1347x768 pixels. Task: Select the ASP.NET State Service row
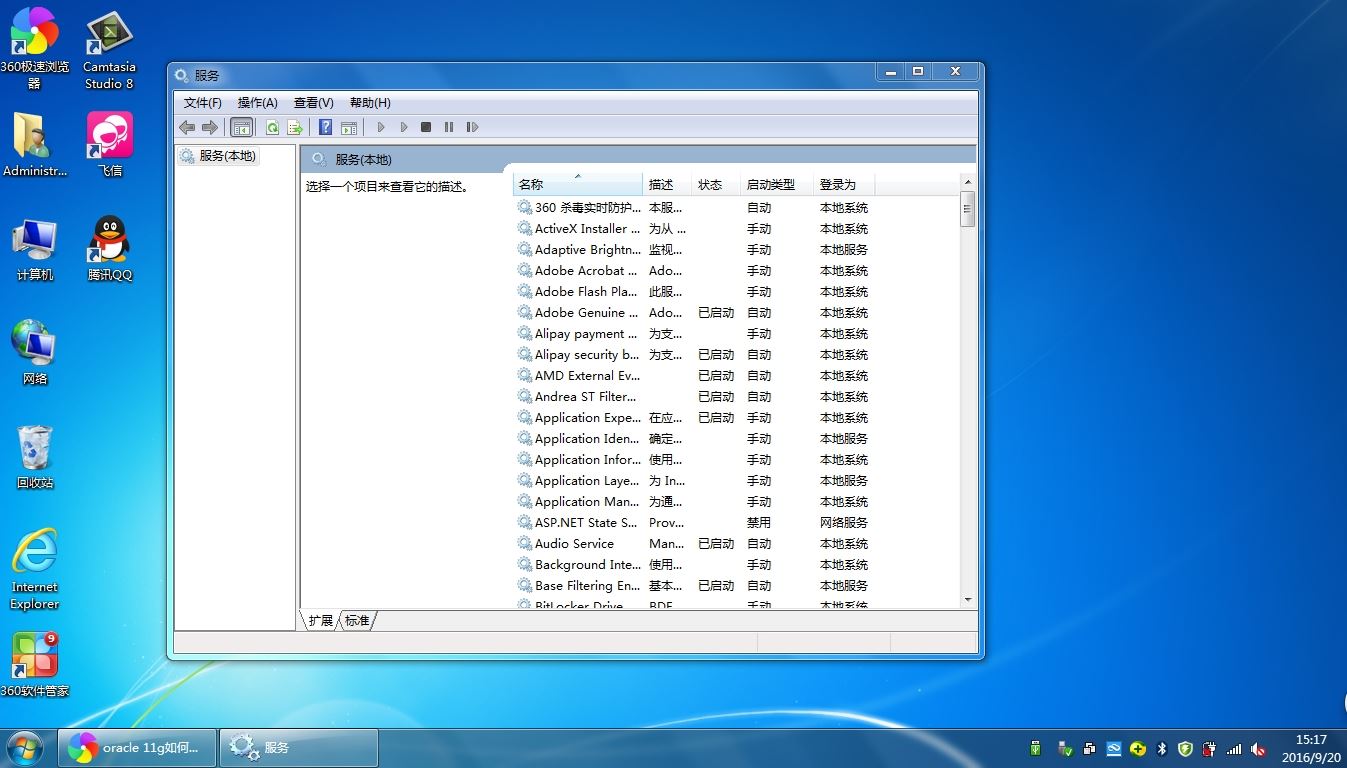tap(693, 523)
